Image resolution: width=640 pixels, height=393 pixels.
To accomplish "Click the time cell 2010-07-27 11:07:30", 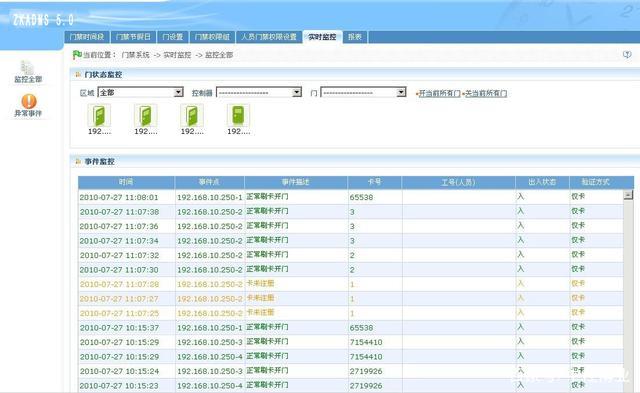I will 119,270.
